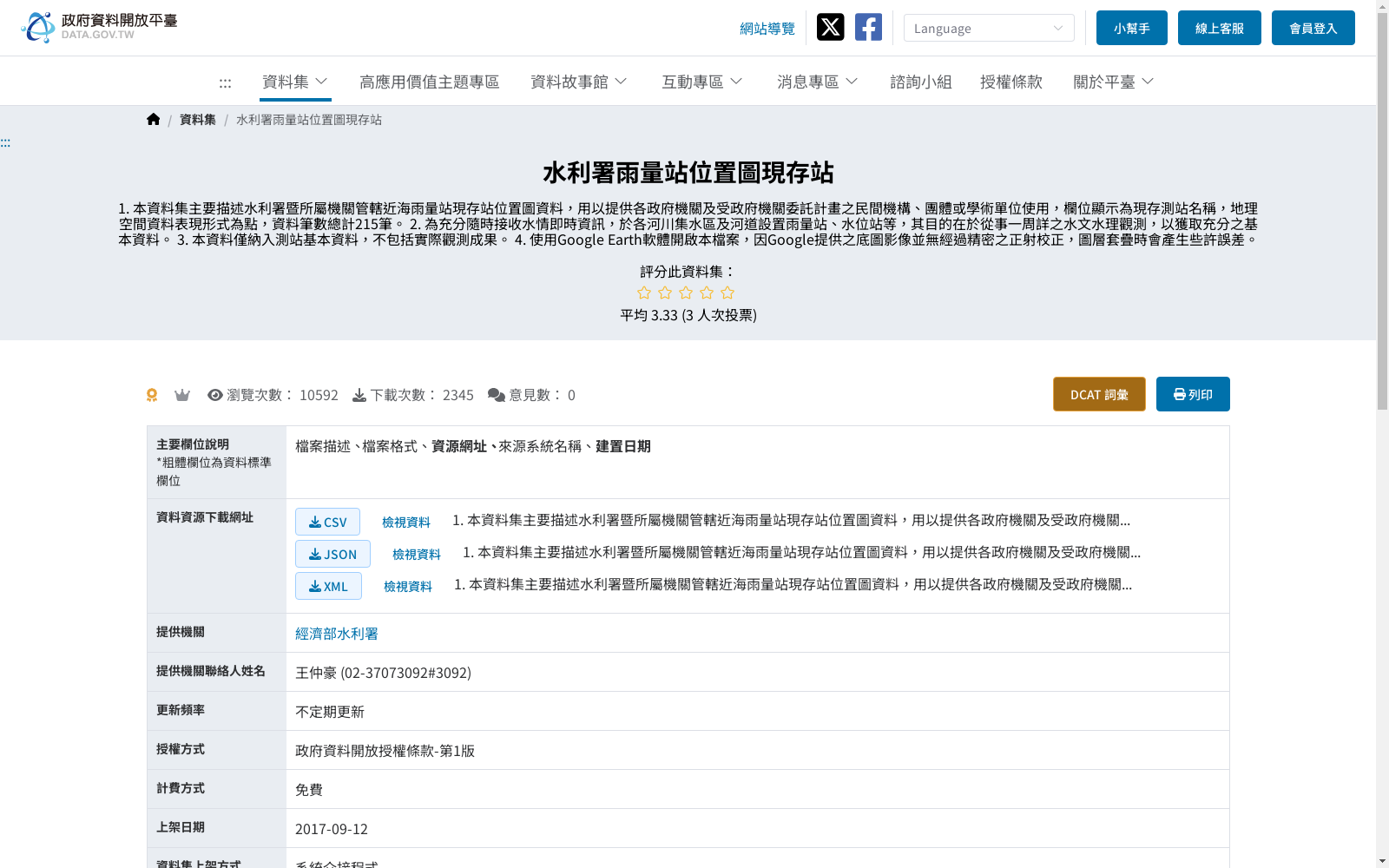Click the crown badge icon
The image size is (1389, 868).
point(181,395)
